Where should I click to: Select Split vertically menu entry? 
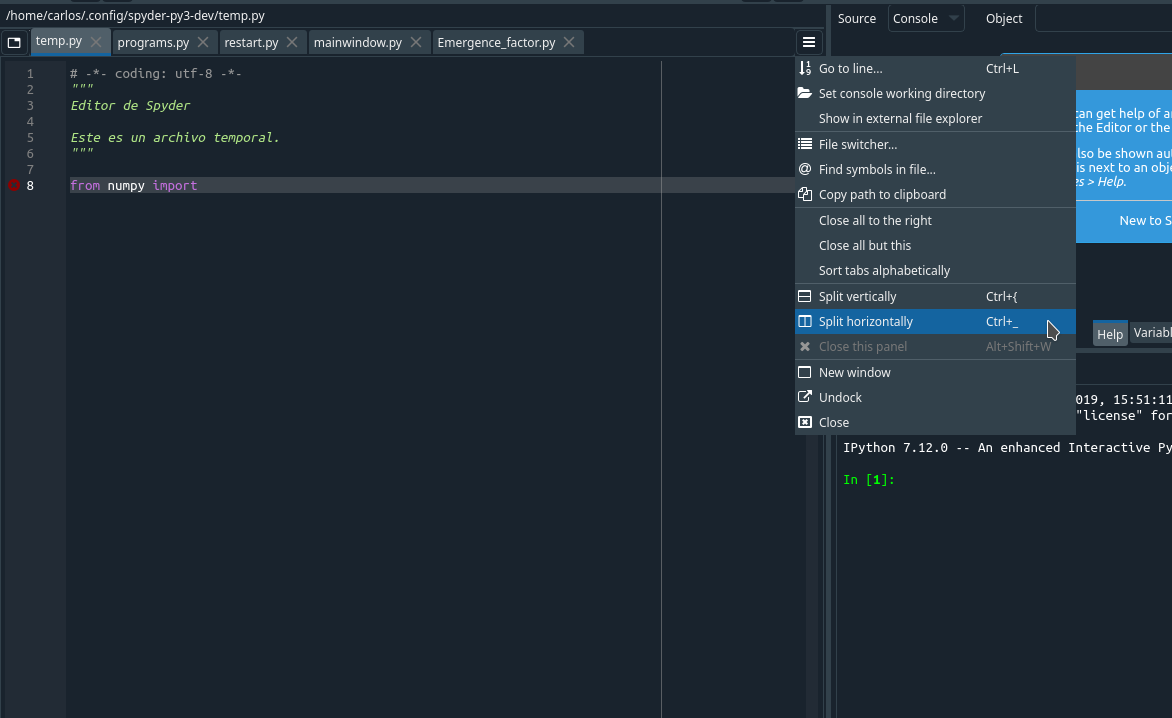[x=935, y=297]
